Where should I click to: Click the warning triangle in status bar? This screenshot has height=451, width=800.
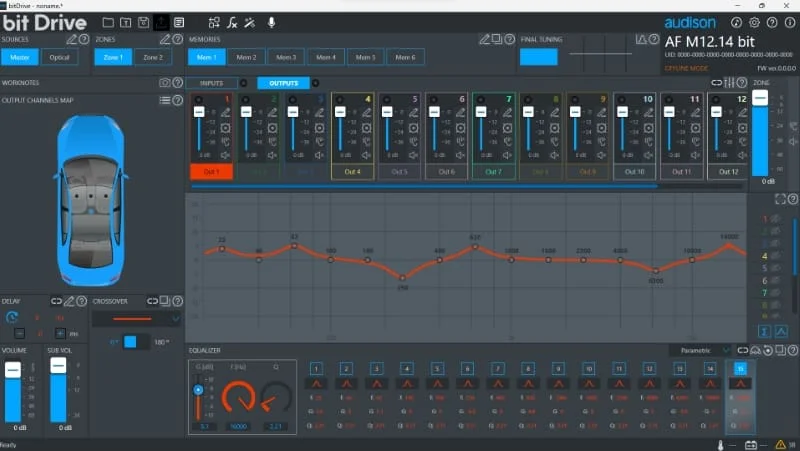click(781, 445)
